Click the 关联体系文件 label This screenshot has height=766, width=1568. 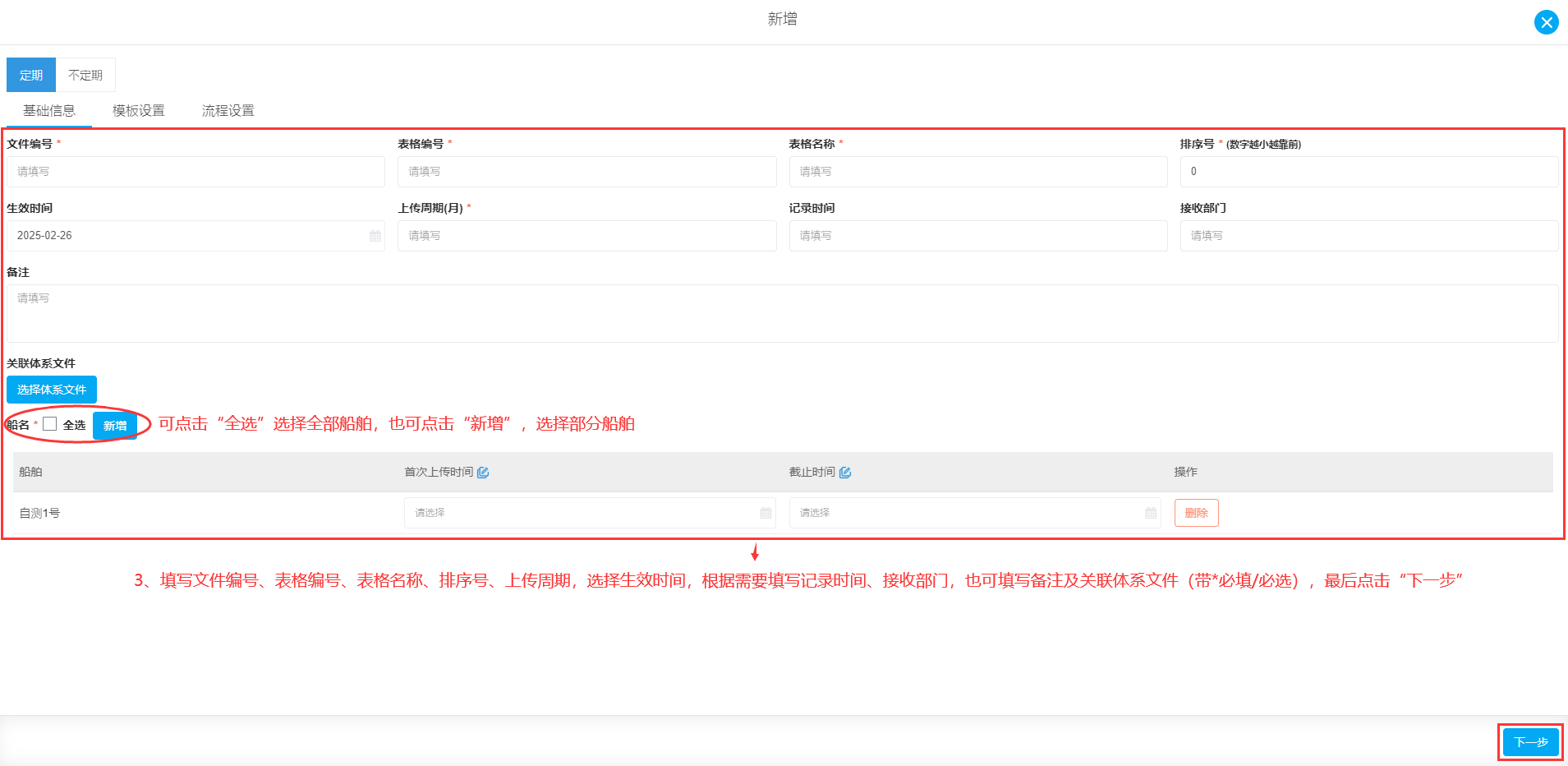click(x=41, y=363)
